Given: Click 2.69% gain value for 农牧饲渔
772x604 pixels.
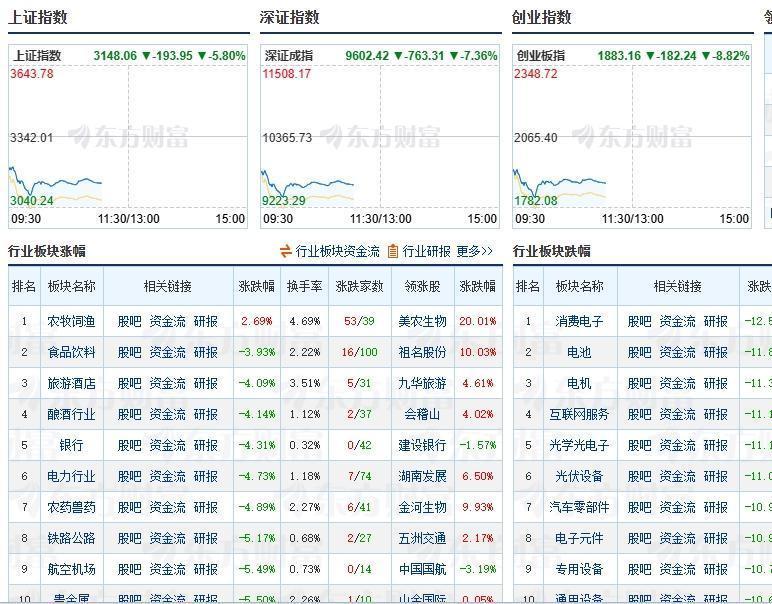Looking at the screenshot, I should tap(257, 321).
